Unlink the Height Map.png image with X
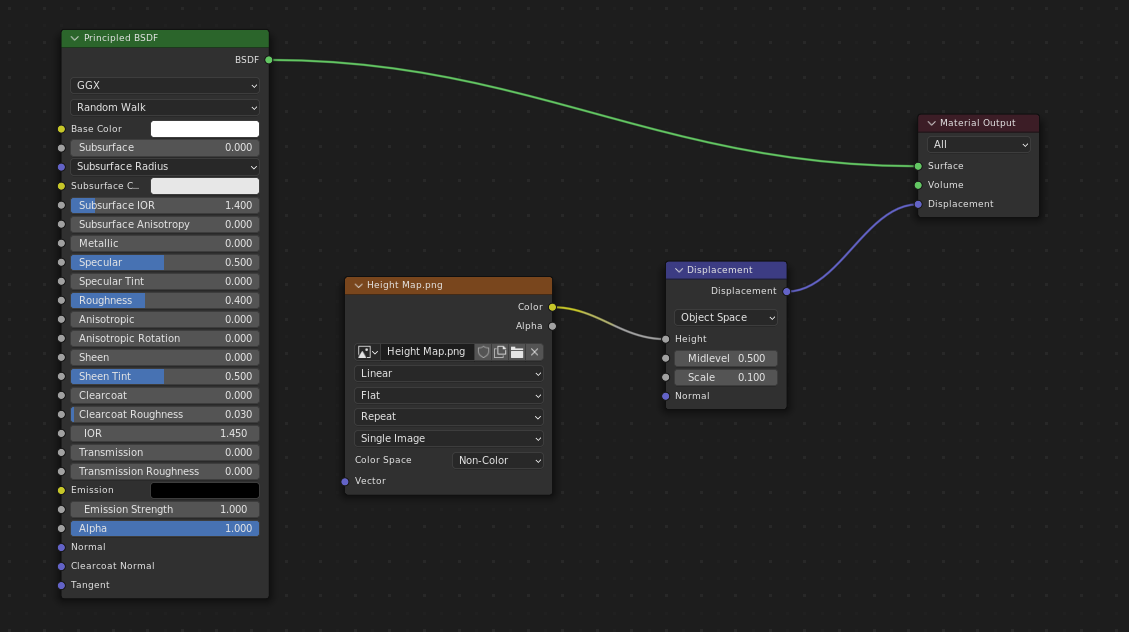This screenshot has width=1129, height=632. click(534, 352)
